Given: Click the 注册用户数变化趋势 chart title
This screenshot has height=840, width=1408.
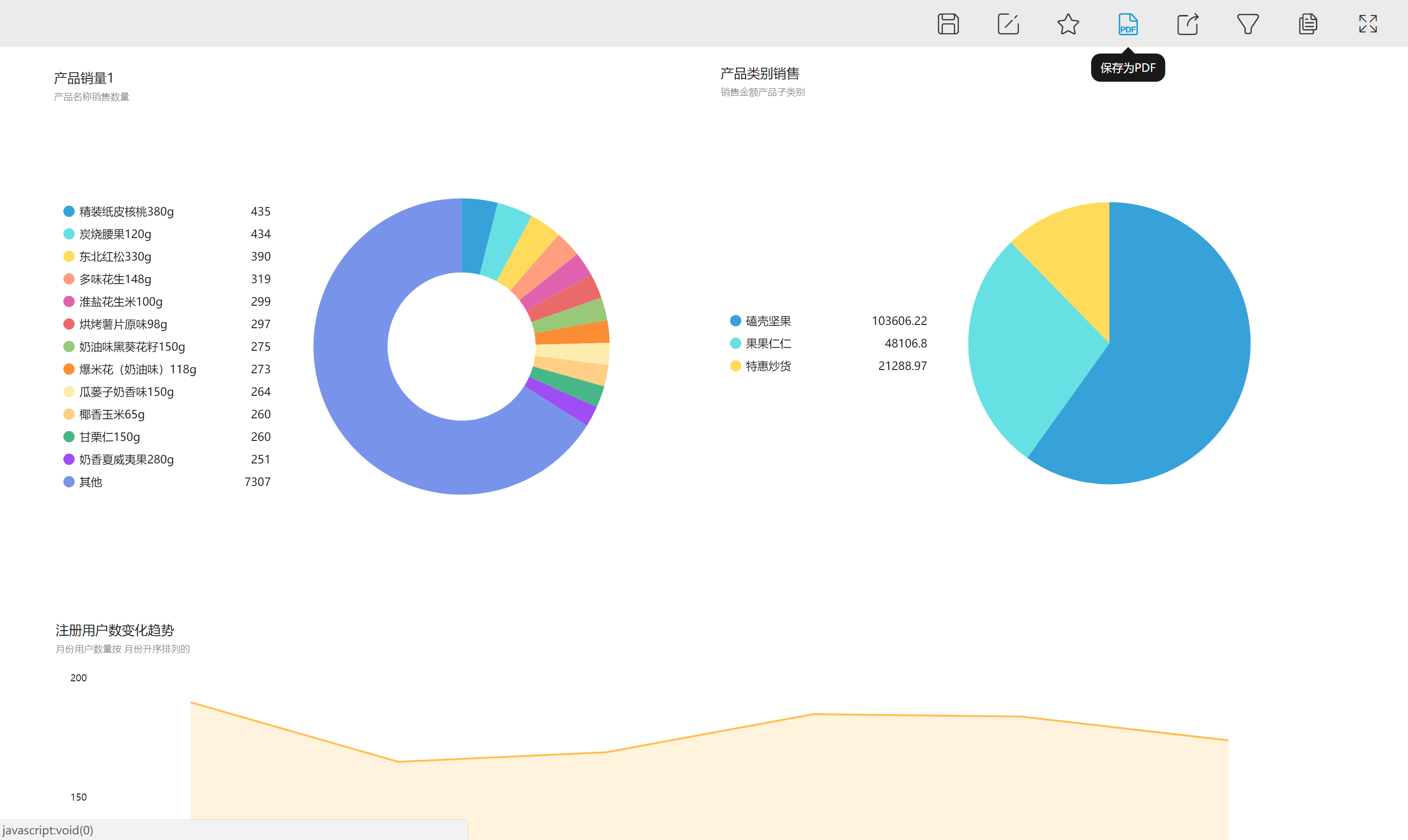Looking at the screenshot, I should pos(114,630).
